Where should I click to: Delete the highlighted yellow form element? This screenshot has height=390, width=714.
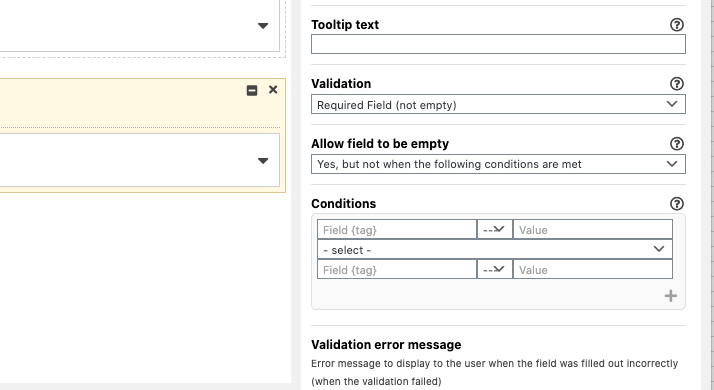pos(273,90)
